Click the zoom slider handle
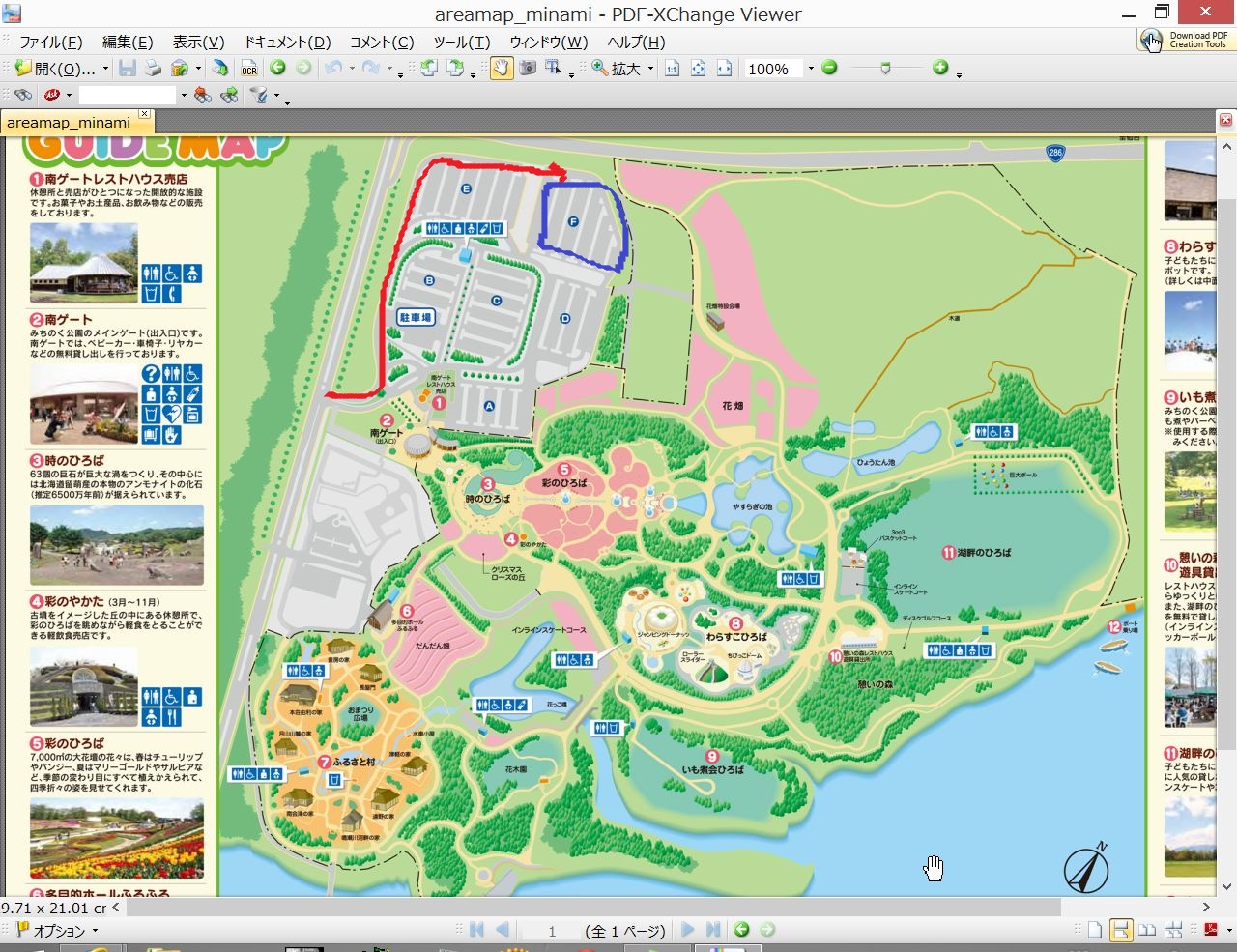The image size is (1237, 952). [x=885, y=68]
